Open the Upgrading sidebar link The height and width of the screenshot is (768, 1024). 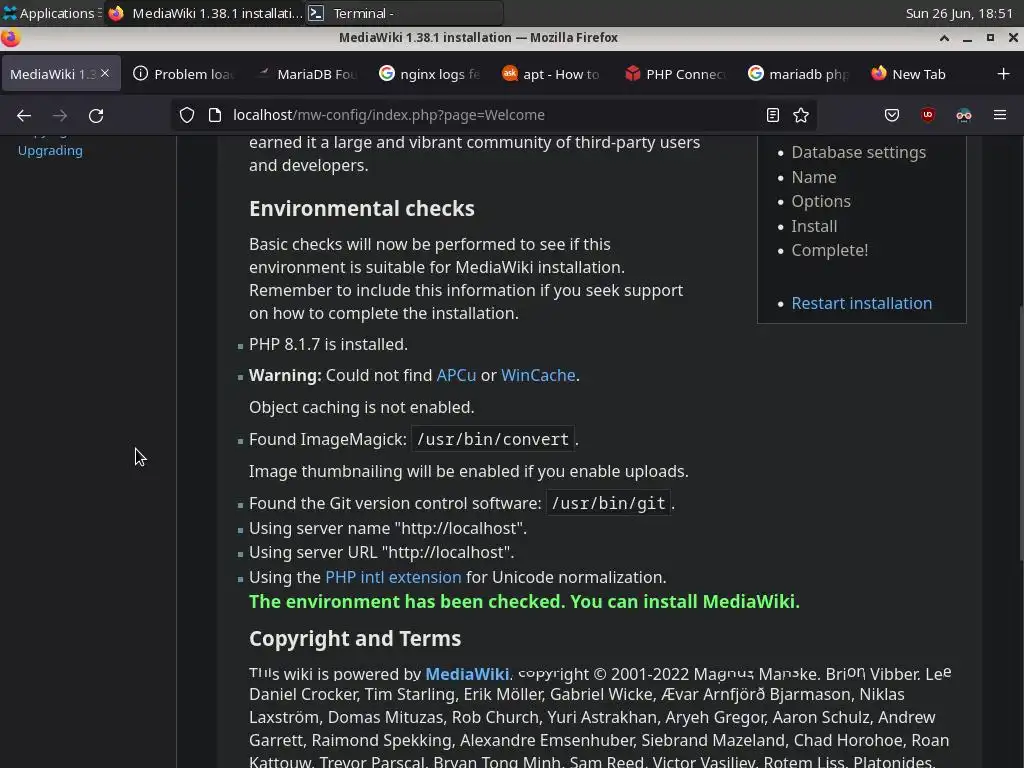click(x=50, y=150)
